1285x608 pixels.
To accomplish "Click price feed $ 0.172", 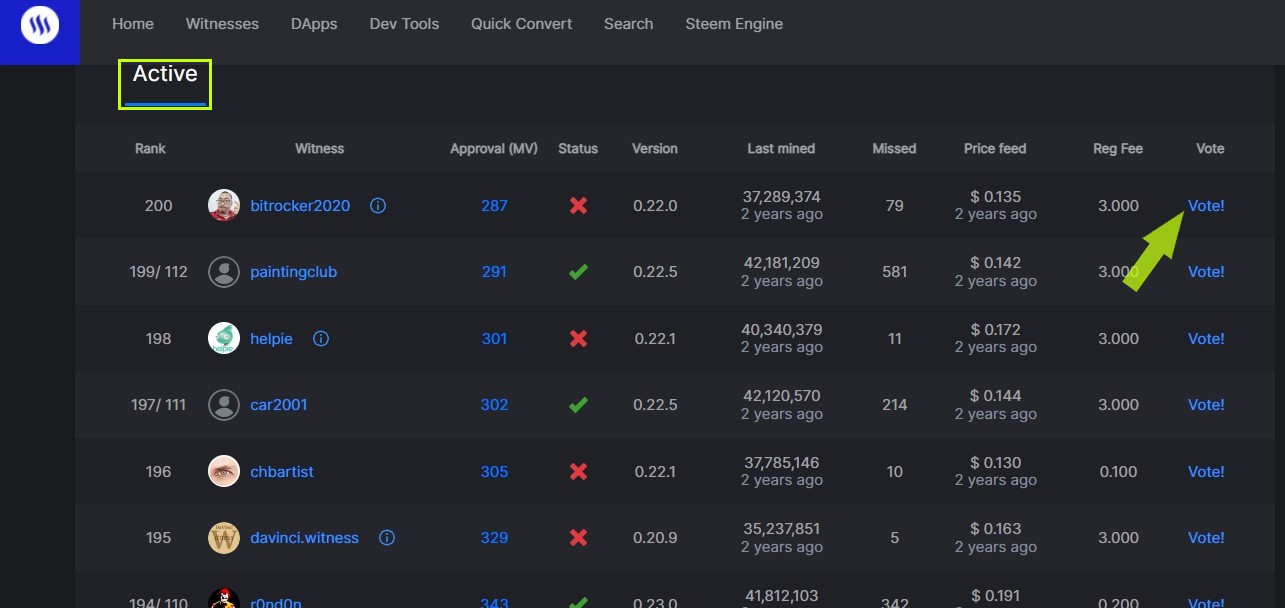I will click(996, 330).
